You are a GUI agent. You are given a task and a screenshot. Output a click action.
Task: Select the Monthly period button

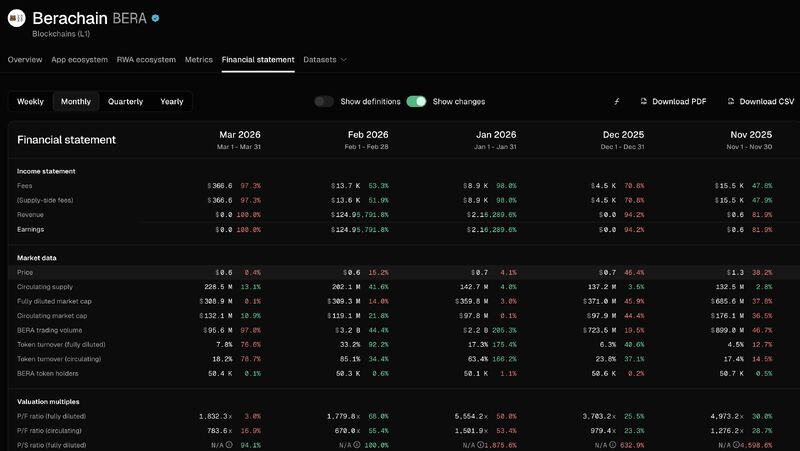coord(76,102)
